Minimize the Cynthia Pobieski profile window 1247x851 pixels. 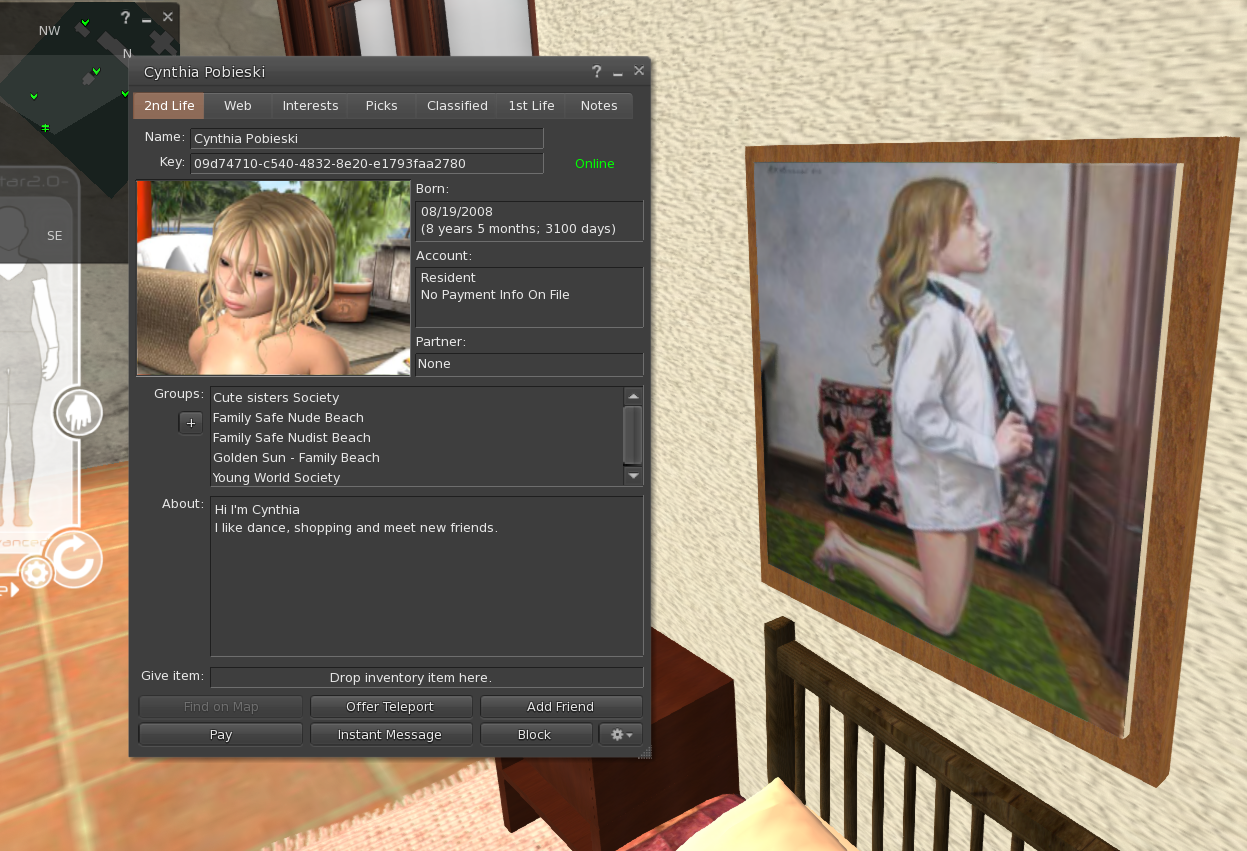tap(618, 73)
